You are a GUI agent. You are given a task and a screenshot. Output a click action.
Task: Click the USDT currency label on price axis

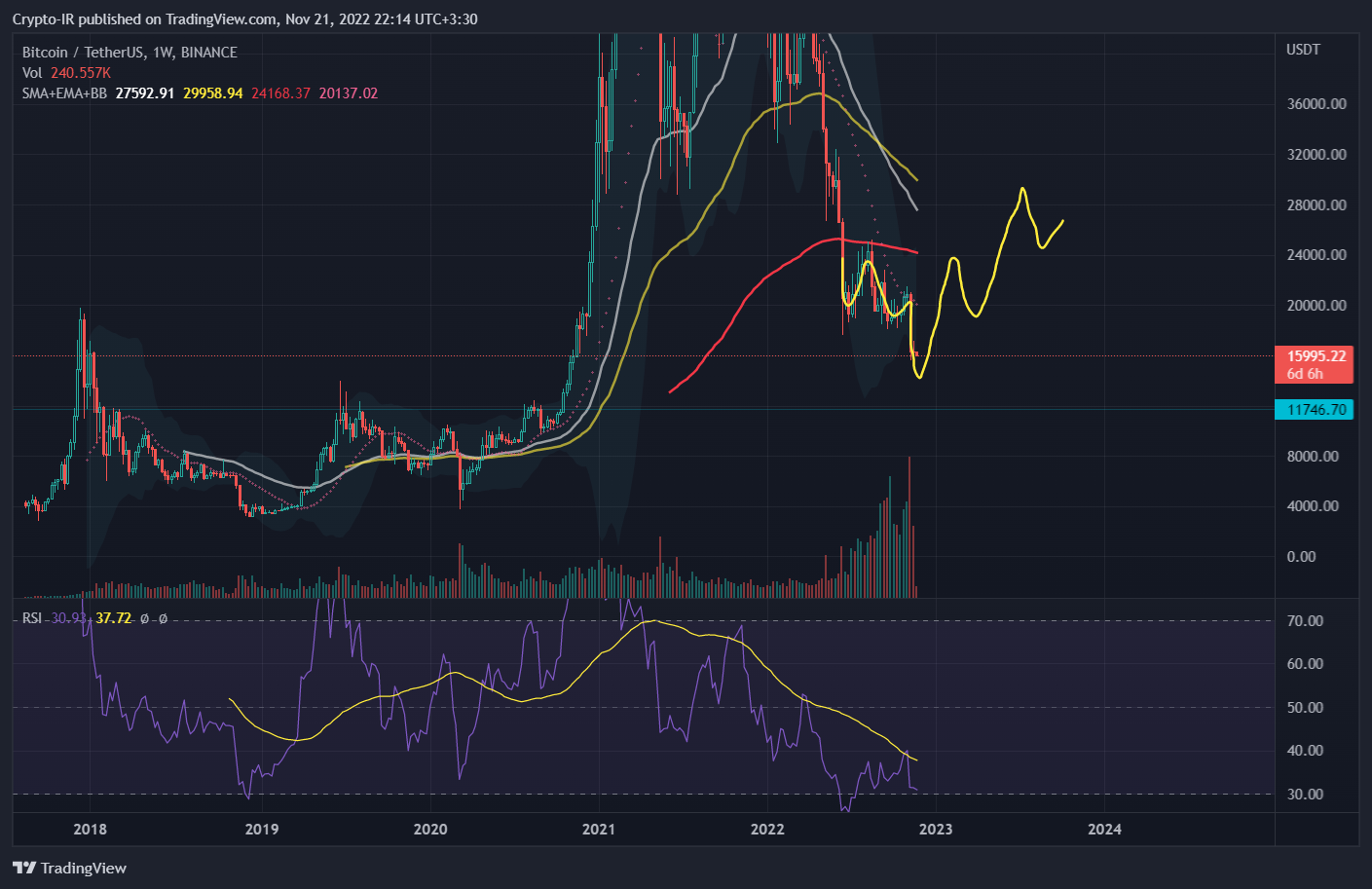click(x=1304, y=50)
